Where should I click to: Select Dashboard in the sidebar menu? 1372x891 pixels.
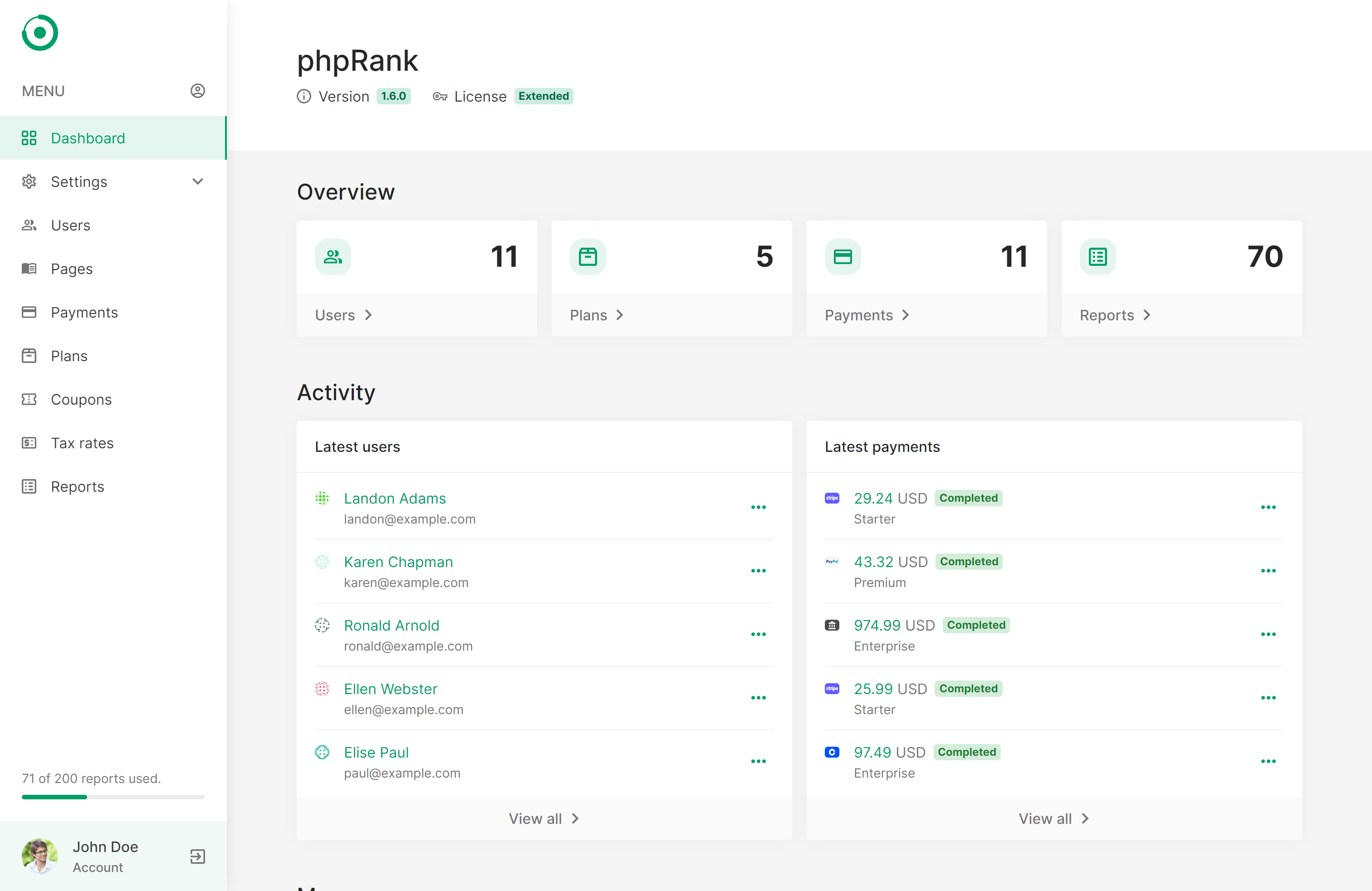[x=88, y=138]
